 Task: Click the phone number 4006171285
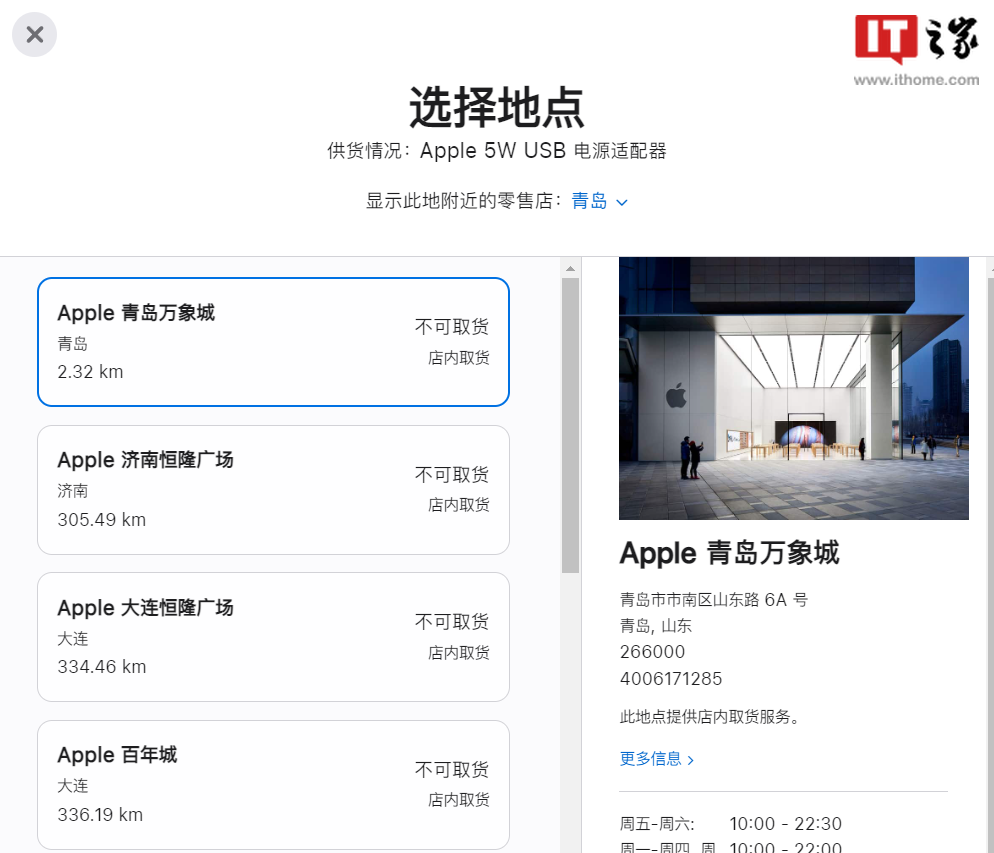[x=671, y=679]
